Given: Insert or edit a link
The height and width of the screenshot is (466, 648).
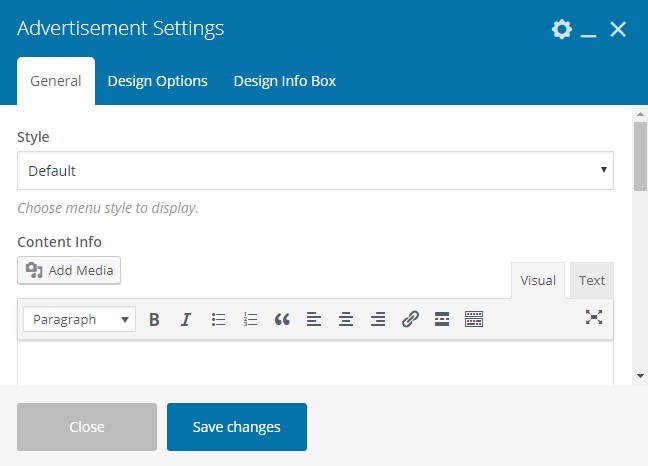Looking at the screenshot, I should [x=410, y=319].
